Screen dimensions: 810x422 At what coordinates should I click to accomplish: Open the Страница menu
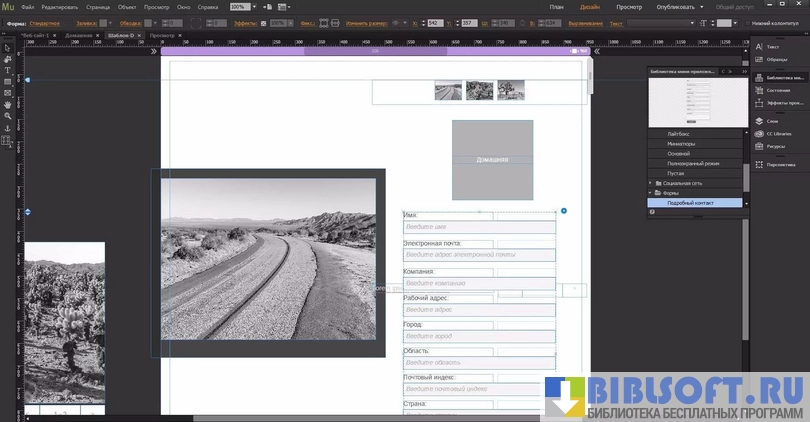98,7
